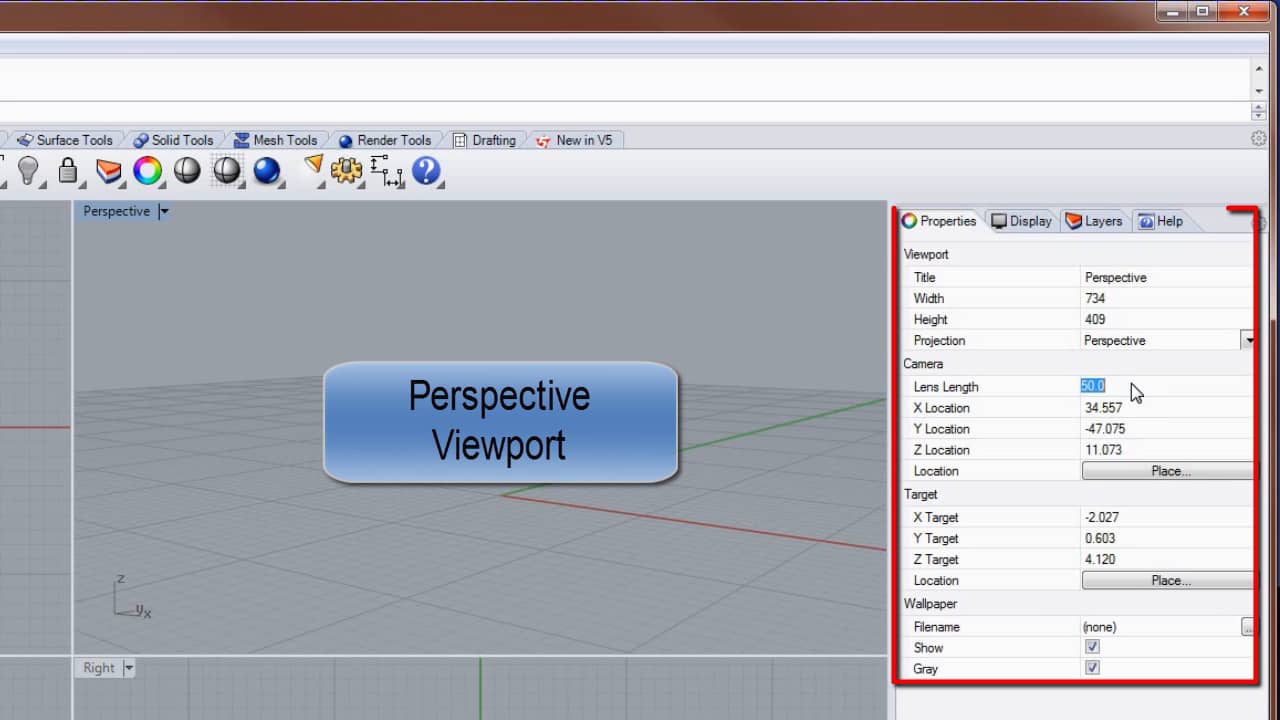The width and height of the screenshot is (1280, 720).
Task: Click the Y Target value 0.603
Action: [1099, 539]
